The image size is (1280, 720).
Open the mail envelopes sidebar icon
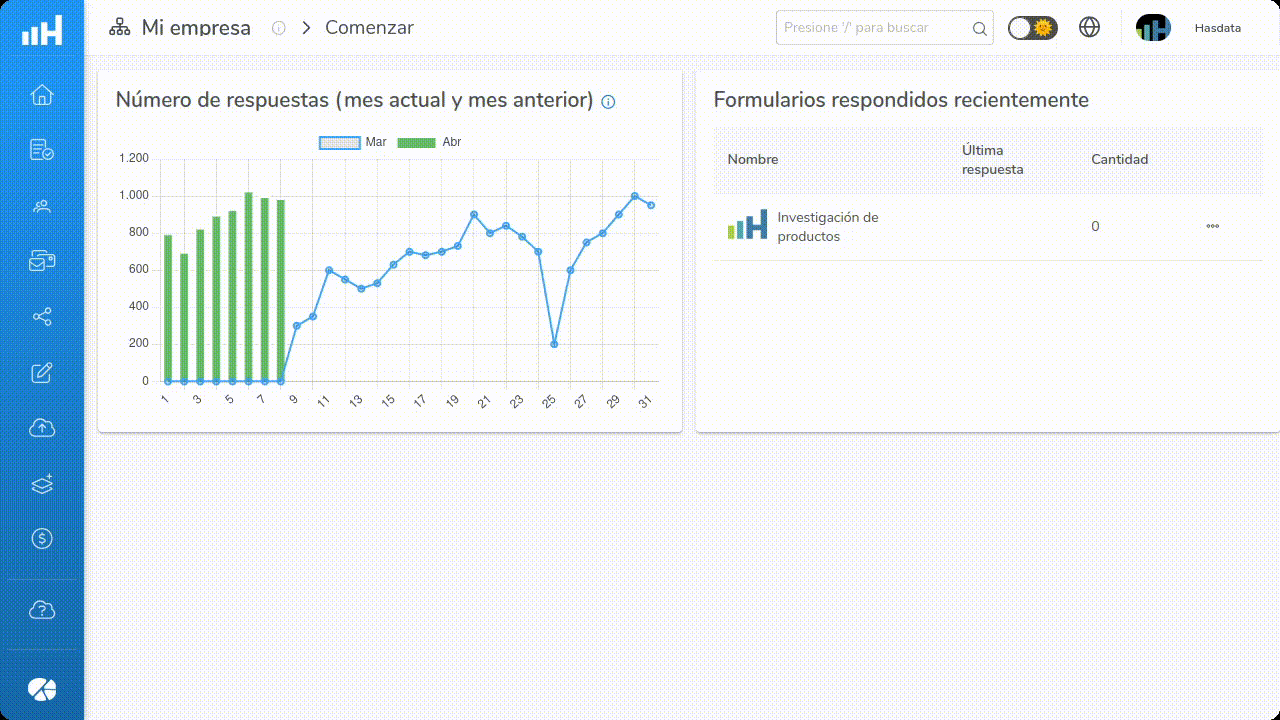click(42, 261)
